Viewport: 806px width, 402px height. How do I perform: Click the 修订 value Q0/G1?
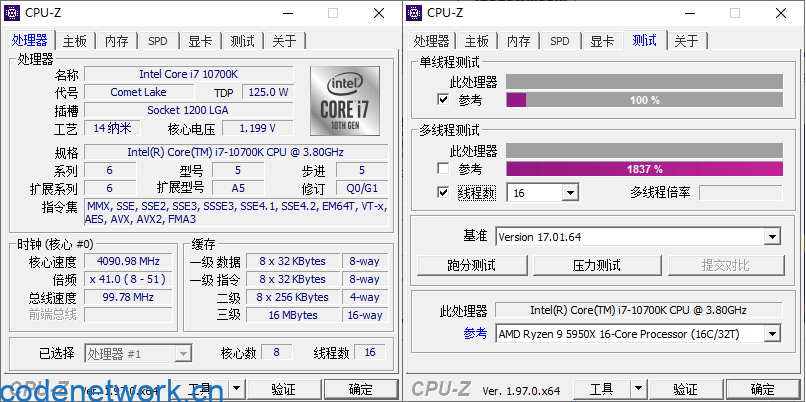tap(362, 188)
